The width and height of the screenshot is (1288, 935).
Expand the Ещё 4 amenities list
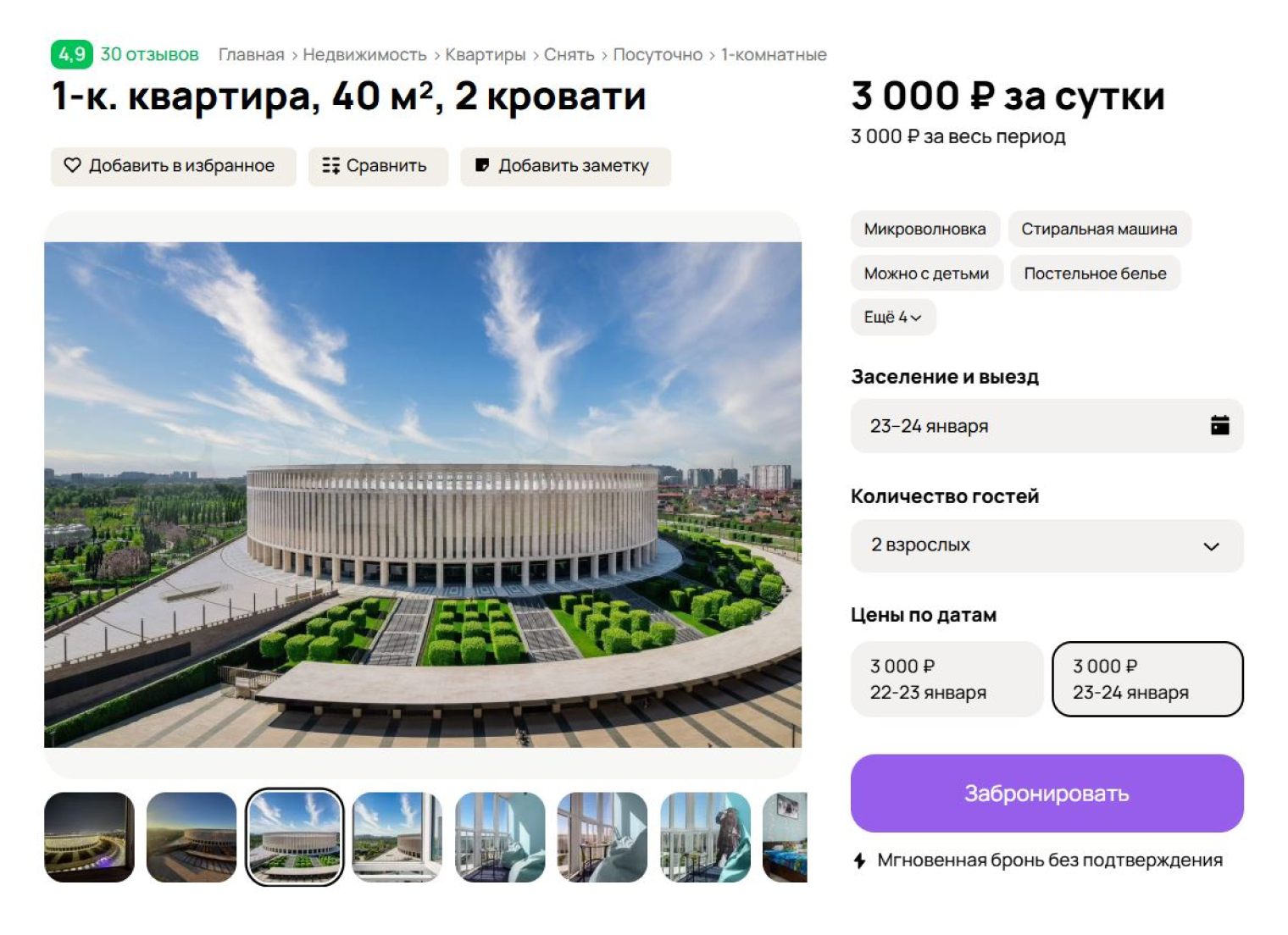[892, 317]
